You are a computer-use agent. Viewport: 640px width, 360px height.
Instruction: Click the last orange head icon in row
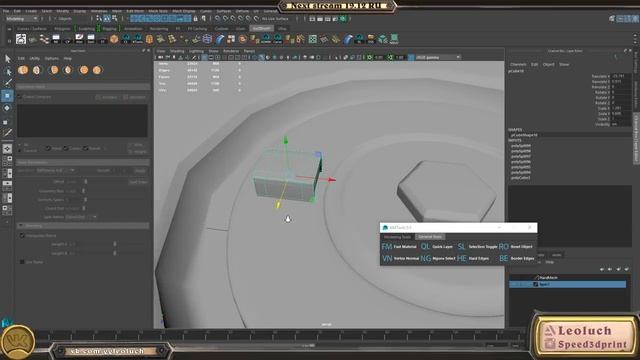(x=97, y=70)
